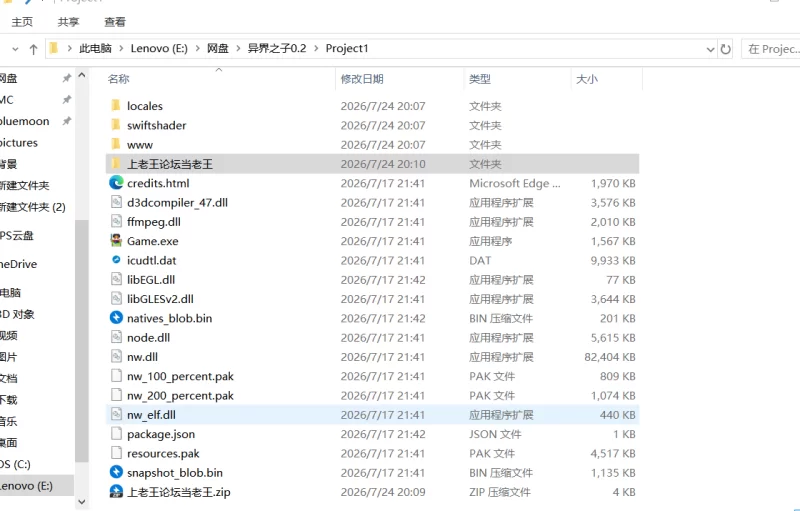The width and height of the screenshot is (800, 511).
Task: Select node.dll file icon
Action: [116, 337]
